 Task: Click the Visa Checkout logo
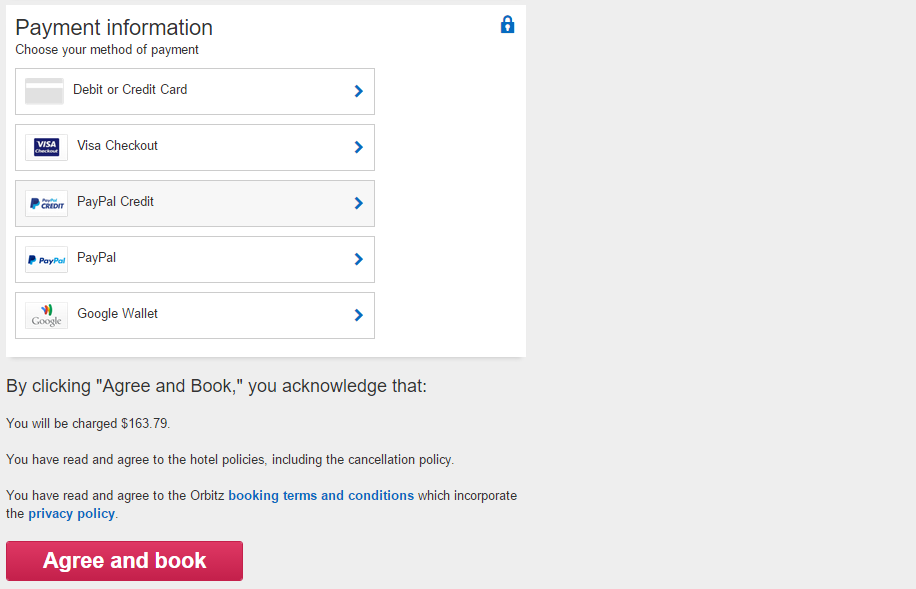(x=46, y=147)
